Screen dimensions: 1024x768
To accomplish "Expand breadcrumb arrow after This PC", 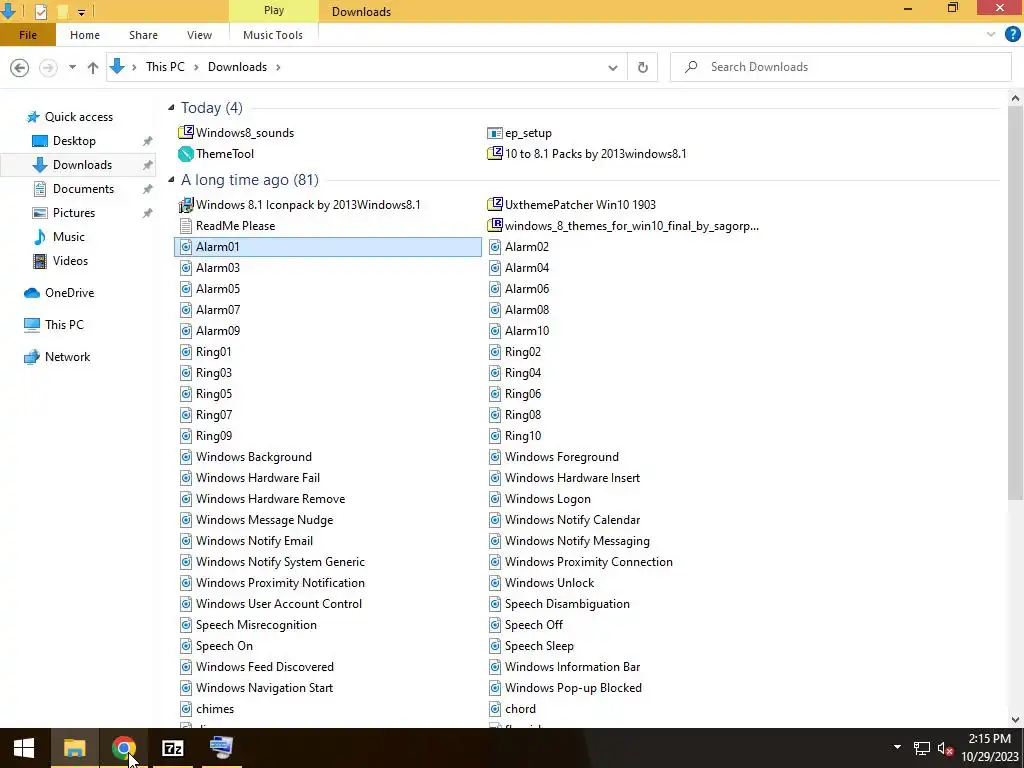I will click(196, 67).
